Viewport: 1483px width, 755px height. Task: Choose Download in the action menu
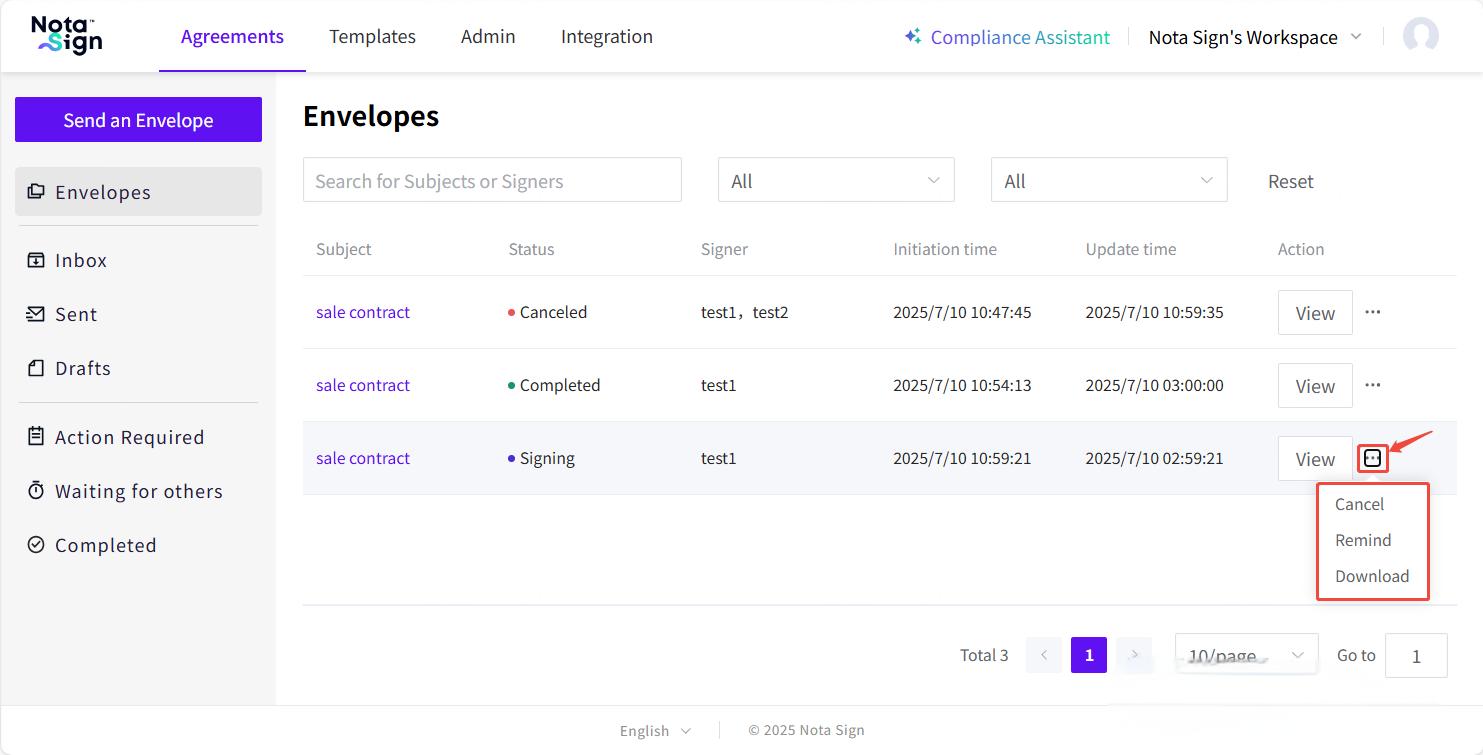tap(1371, 576)
